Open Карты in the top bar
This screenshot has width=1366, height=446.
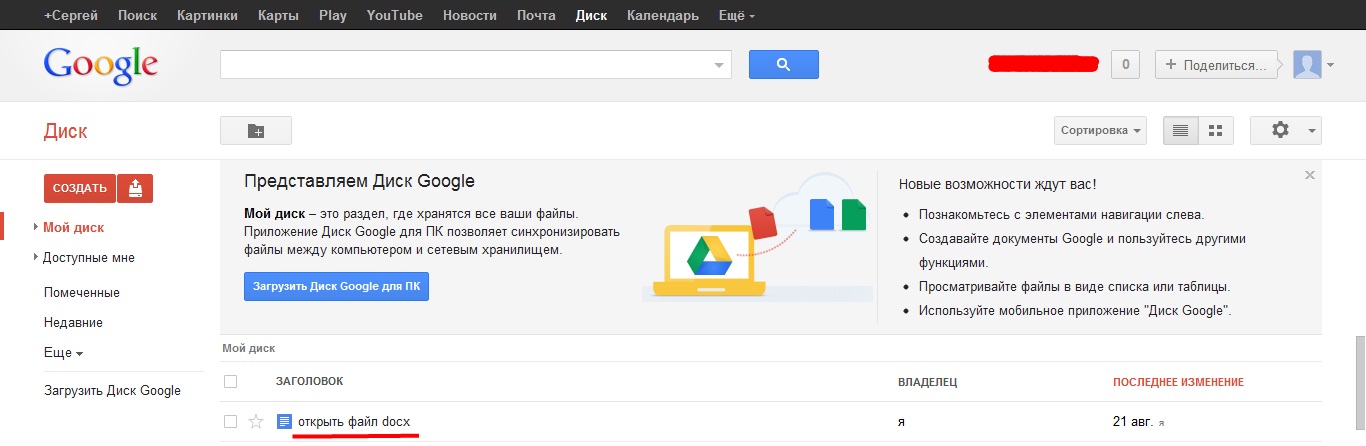tap(278, 15)
